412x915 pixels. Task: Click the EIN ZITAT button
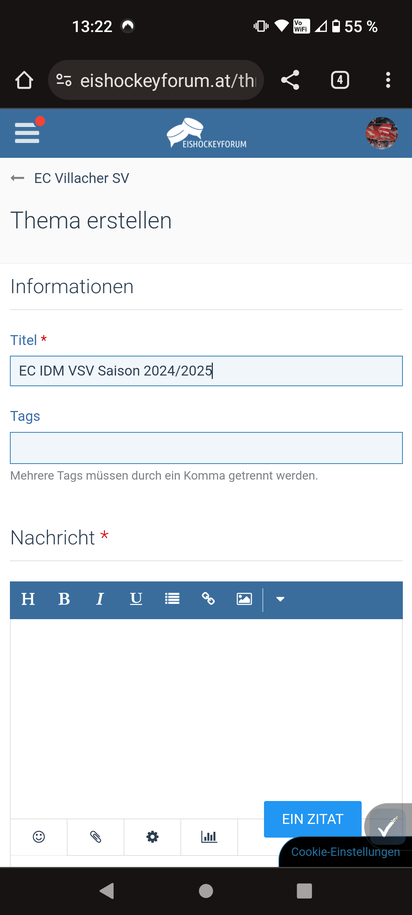pyautogui.click(x=313, y=819)
